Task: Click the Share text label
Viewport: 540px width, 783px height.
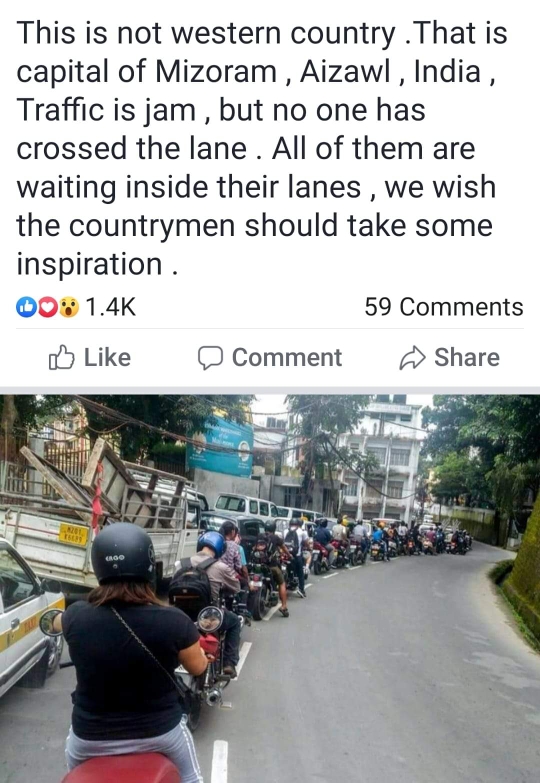Action: (467, 358)
